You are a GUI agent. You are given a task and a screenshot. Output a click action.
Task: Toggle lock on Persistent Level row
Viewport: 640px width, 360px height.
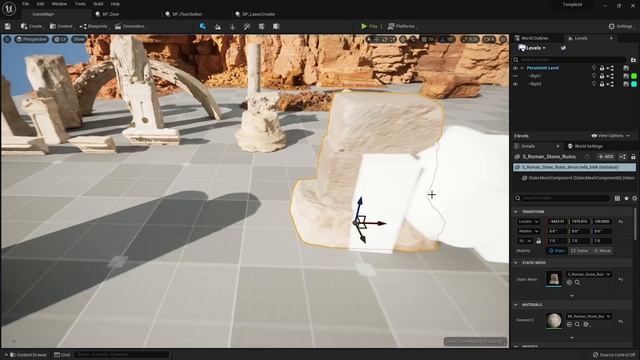(602, 68)
